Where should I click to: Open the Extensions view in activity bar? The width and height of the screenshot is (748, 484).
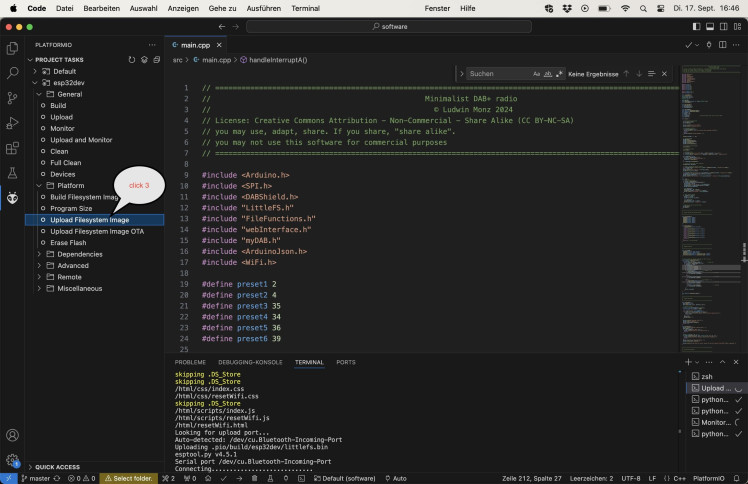(x=12, y=148)
